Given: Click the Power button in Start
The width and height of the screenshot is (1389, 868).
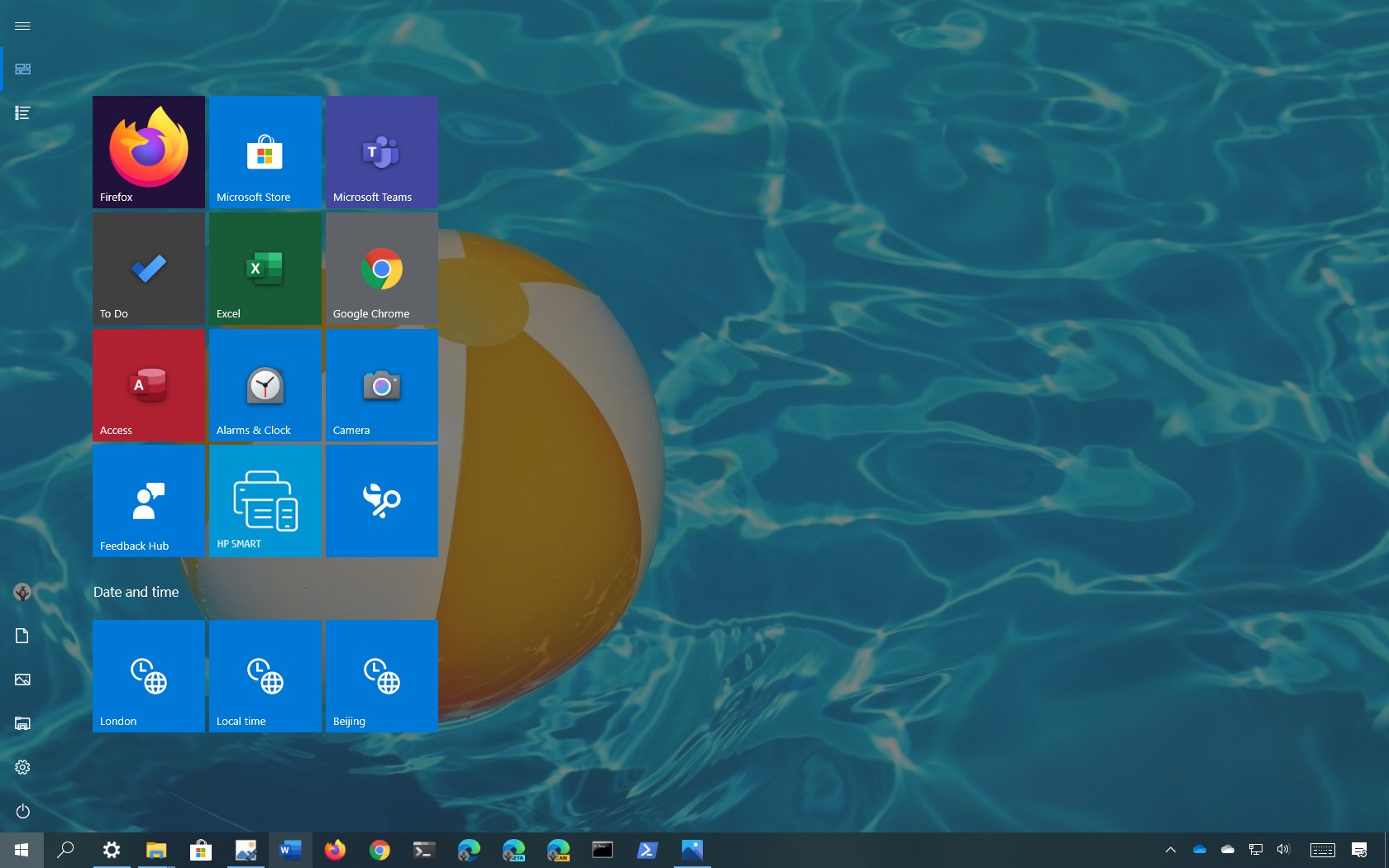Looking at the screenshot, I should click(x=22, y=811).
